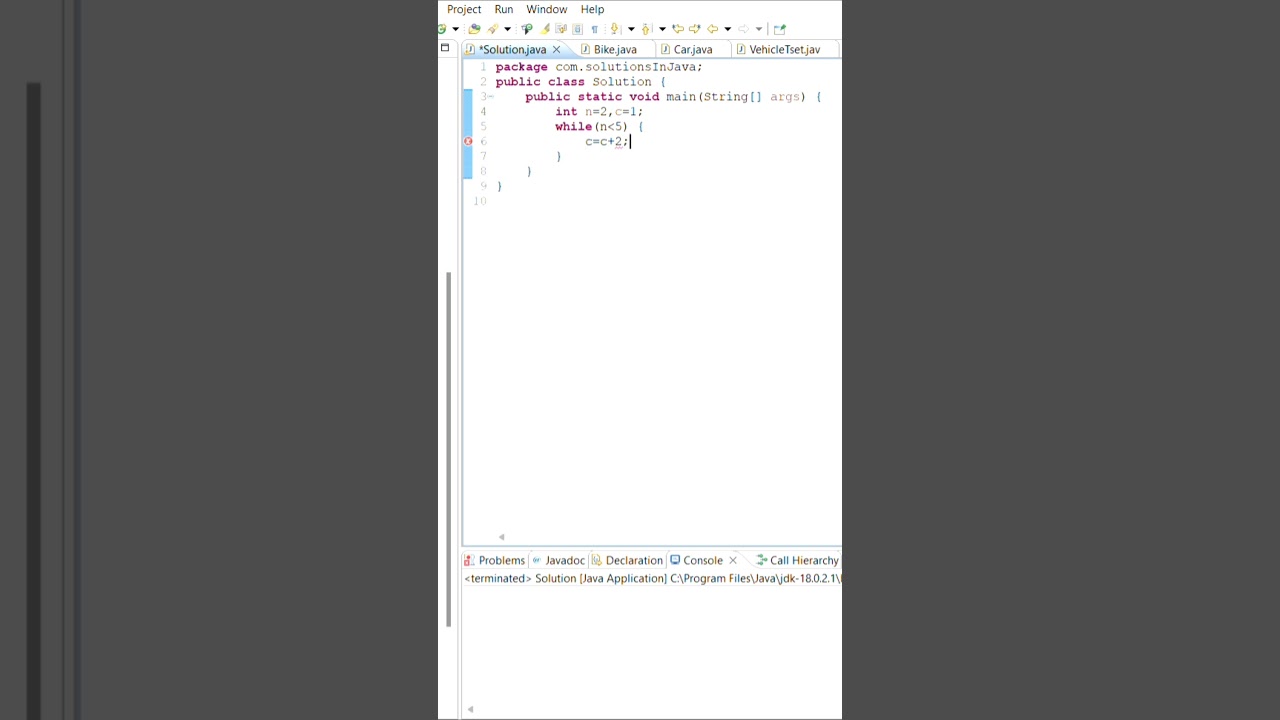Open the Call Hierarchy view tab
Screen dimensions: 1280x720
point(798,560)
